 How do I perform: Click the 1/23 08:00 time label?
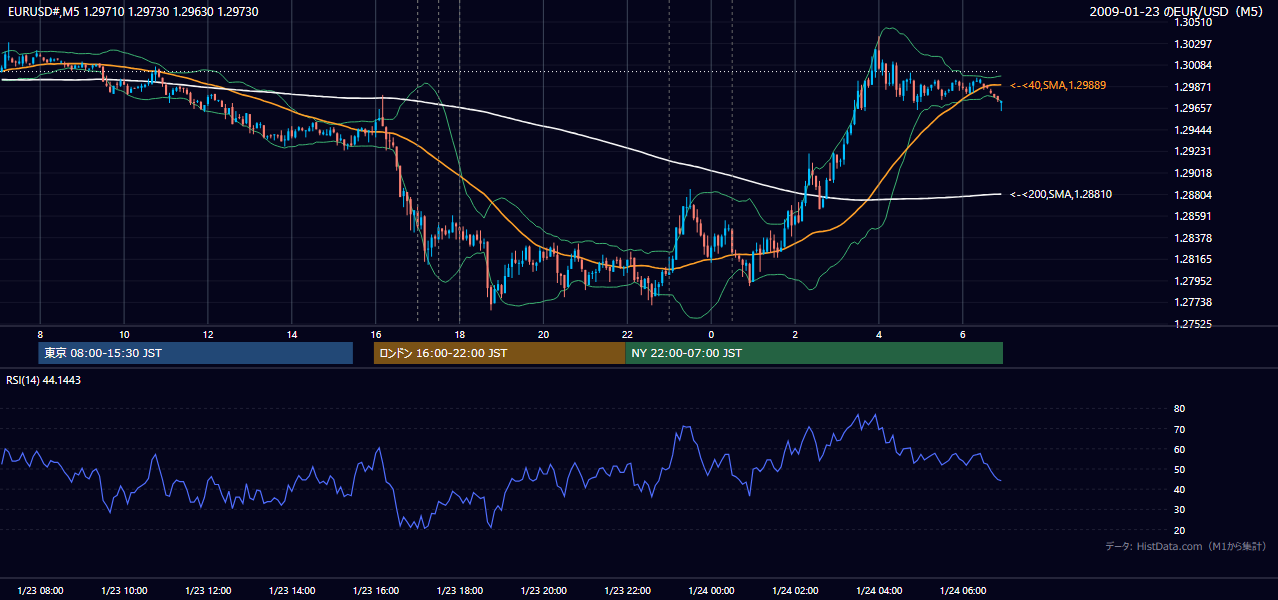pyautogui.click(x=40, y=591)
